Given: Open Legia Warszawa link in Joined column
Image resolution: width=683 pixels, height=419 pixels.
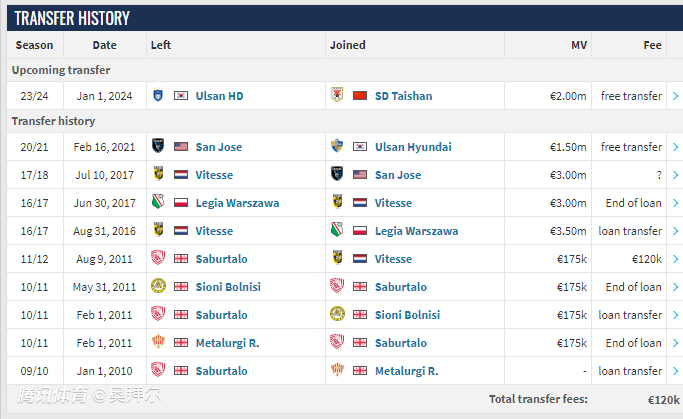Looking at the screenshot, I should point(416,231).
